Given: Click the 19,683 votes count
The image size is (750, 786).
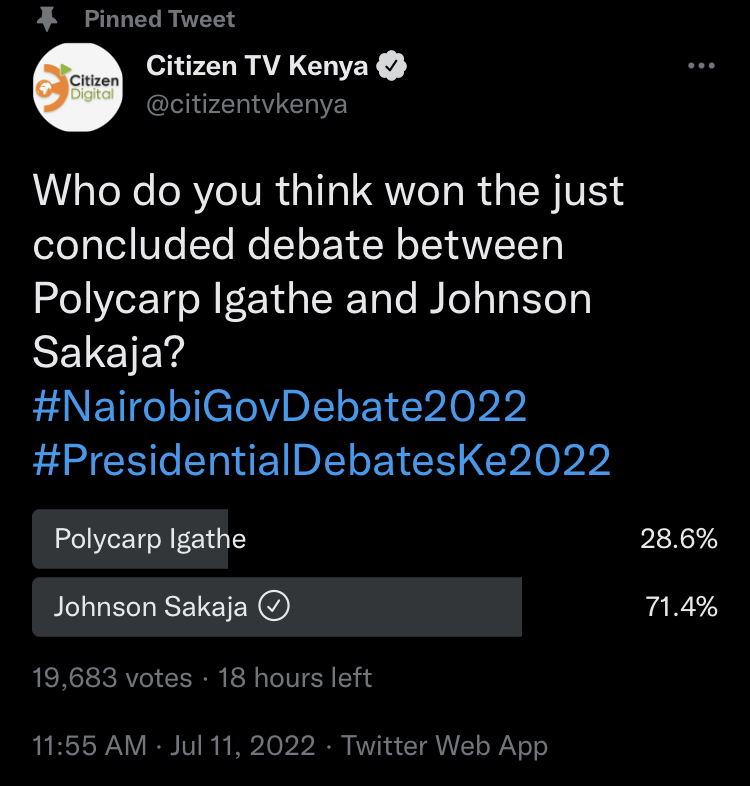Looking at the screenshot, I should point(112,678).
